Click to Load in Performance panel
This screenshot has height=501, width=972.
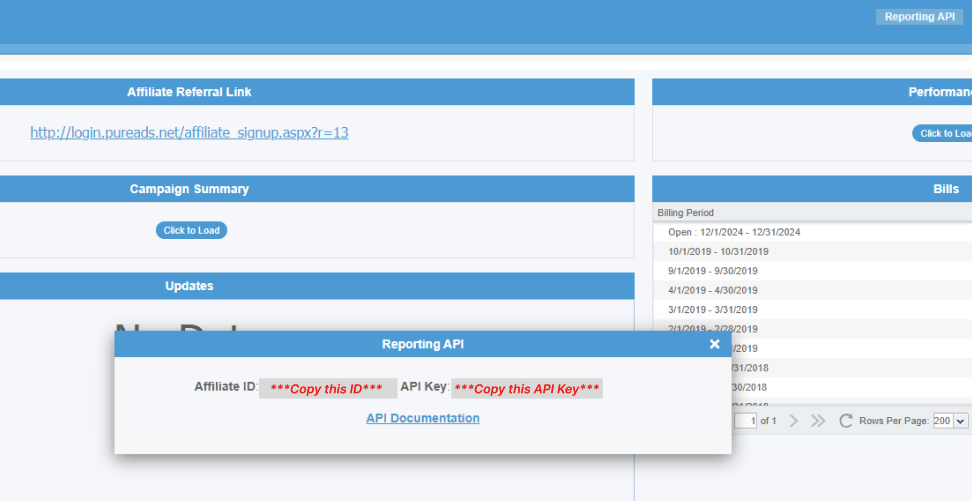click(943, 133)
